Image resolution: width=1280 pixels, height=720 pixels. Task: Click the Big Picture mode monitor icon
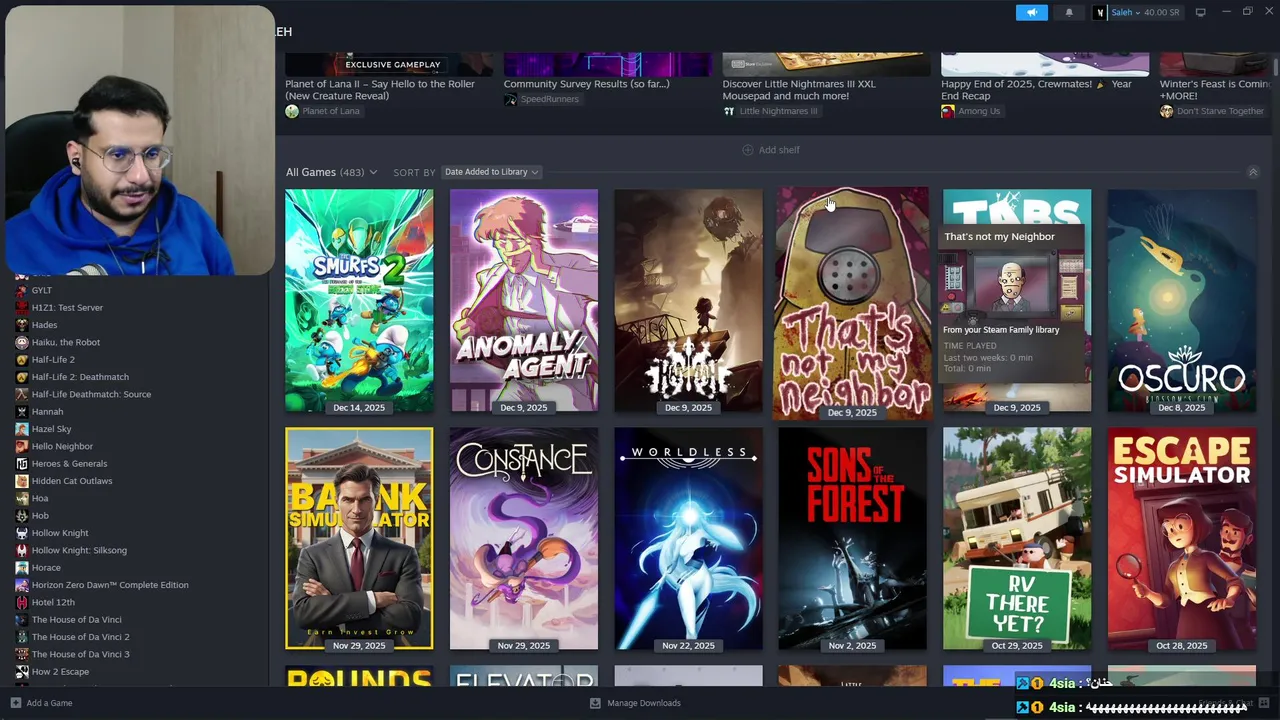click(1200, 12)
